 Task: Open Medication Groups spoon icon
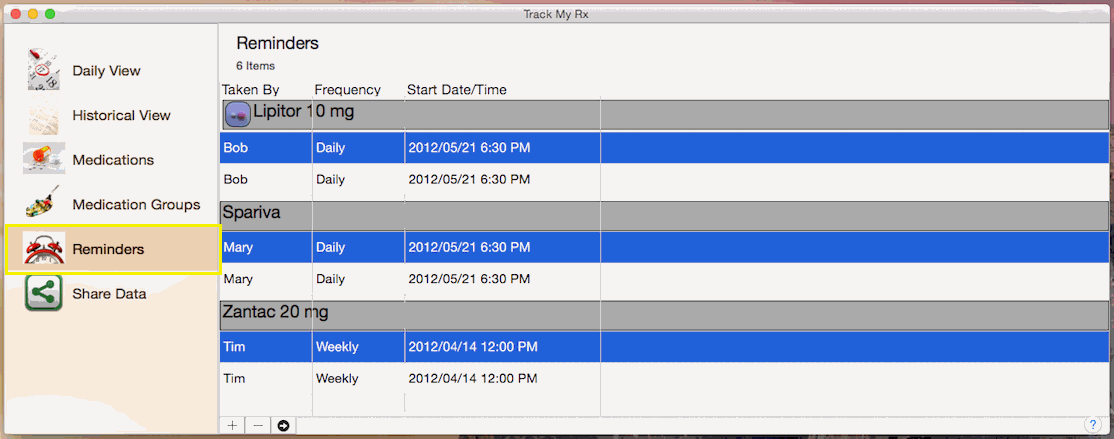(44, 204)
